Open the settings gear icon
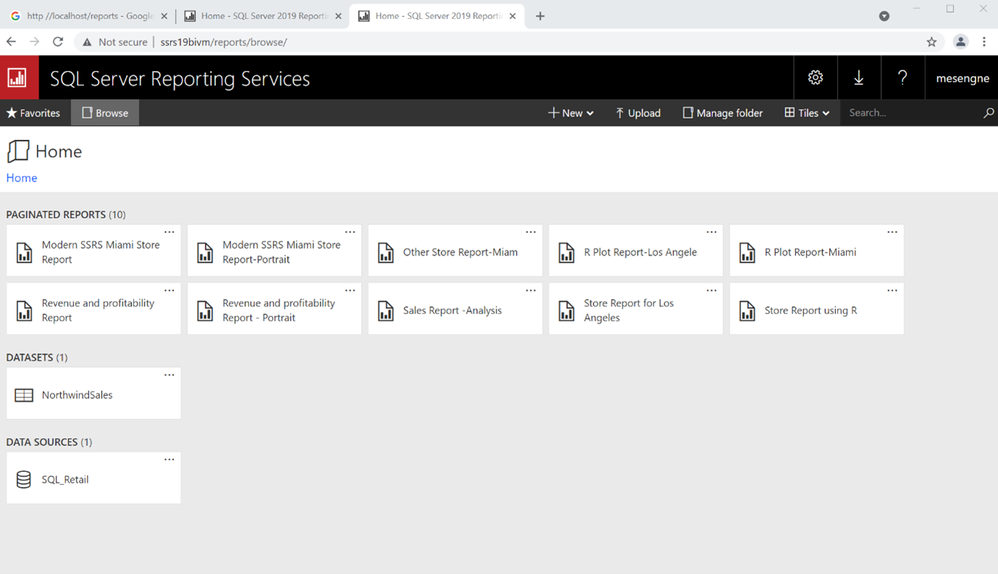Image resolution: width=998 pixels, height=574 pixels. click(815, 78)
